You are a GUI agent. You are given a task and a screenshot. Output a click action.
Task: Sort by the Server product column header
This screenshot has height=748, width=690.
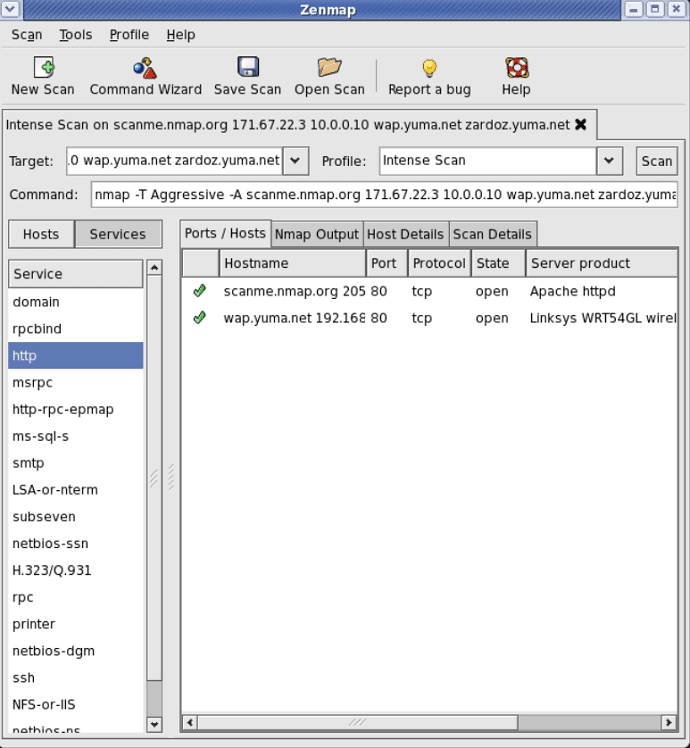601,263
